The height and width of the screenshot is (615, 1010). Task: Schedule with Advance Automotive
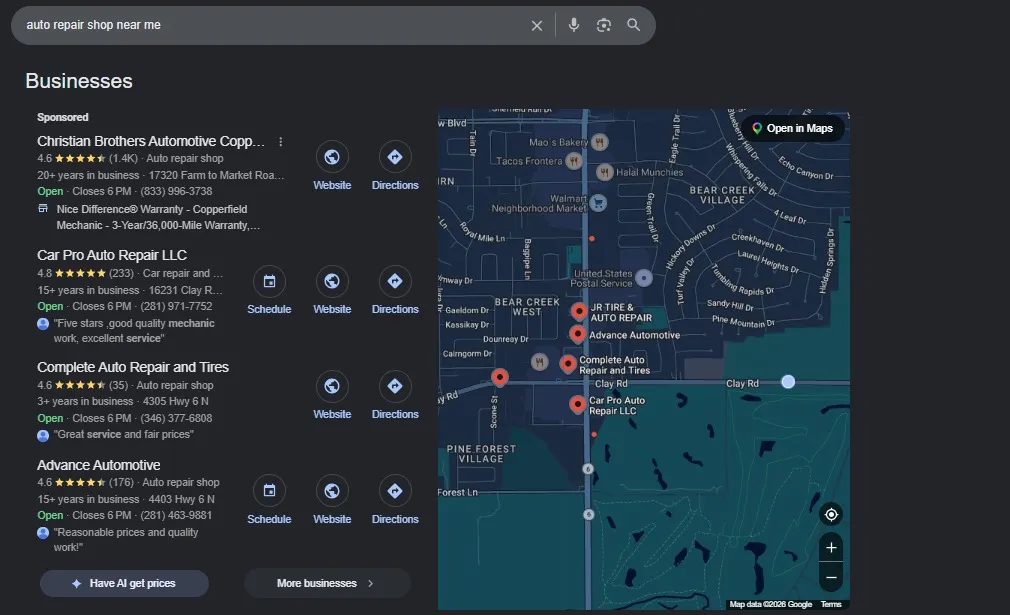click(269, 491)
